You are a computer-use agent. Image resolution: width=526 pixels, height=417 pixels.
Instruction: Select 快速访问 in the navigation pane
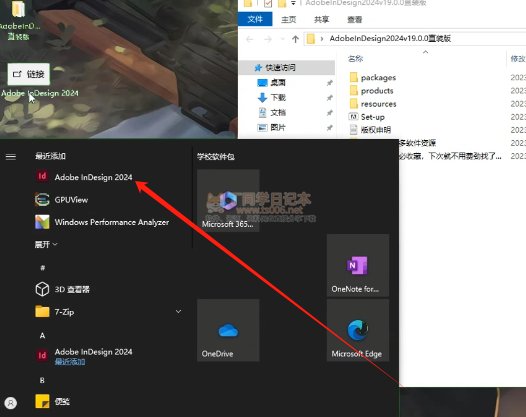point(287,67)
